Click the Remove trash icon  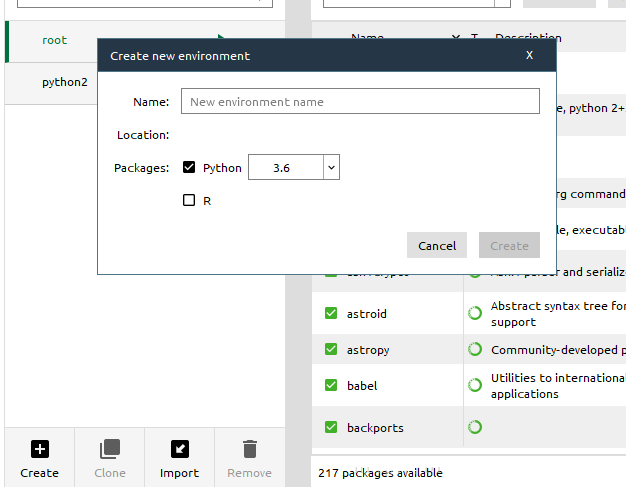coord(250,449)
